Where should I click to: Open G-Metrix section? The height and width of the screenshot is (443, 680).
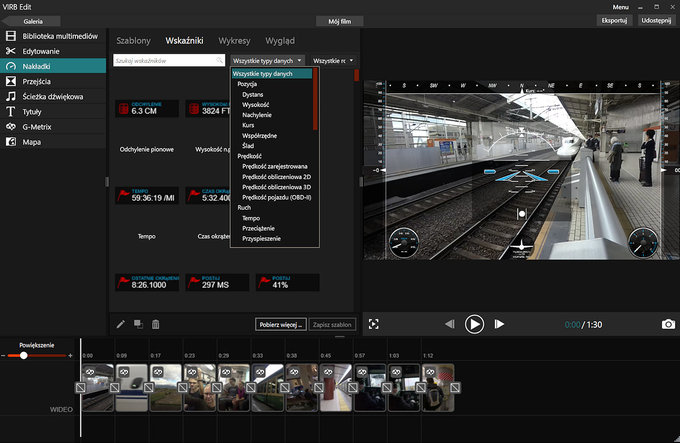tap(53, 127)
